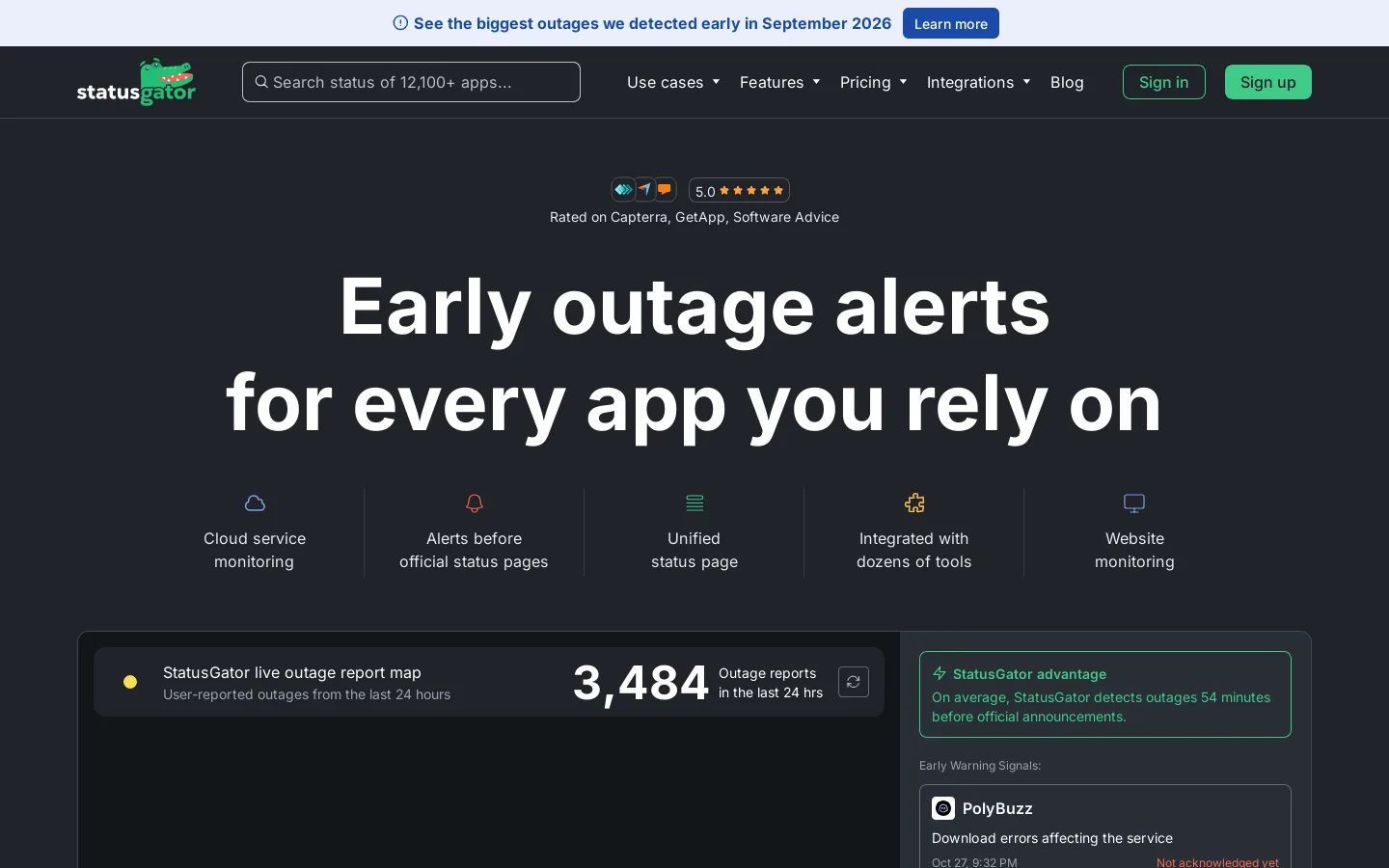Click the Sign in button
Viewport: 1389px width, 868px height.
pos(1164,82)
